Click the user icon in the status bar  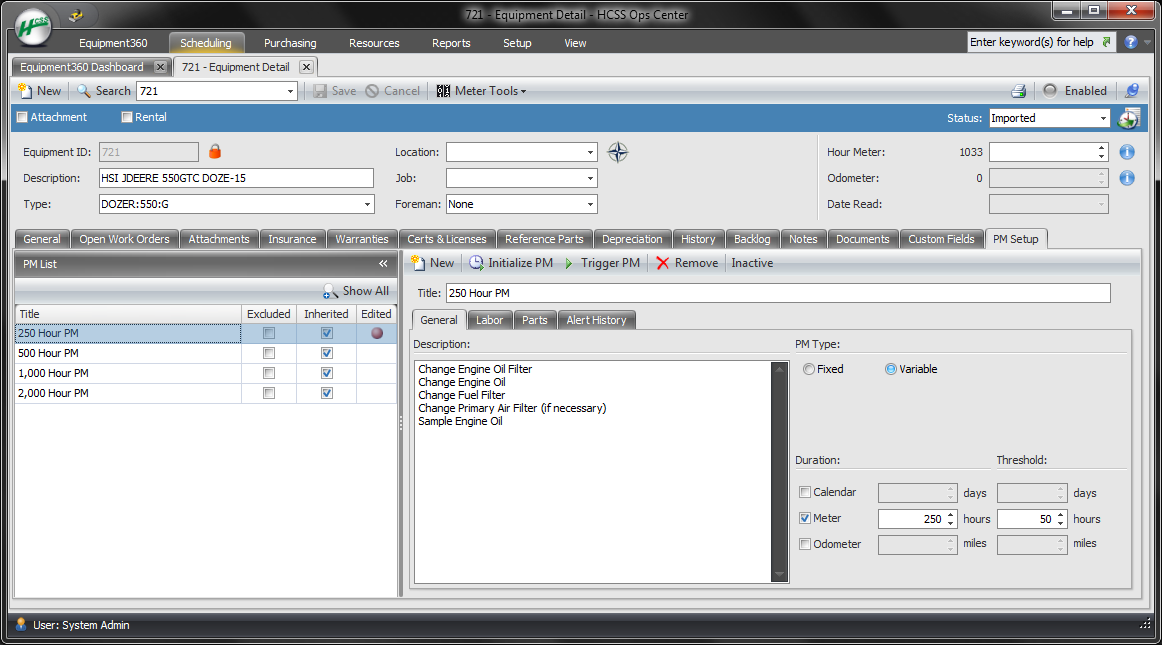tap(21, 624)
